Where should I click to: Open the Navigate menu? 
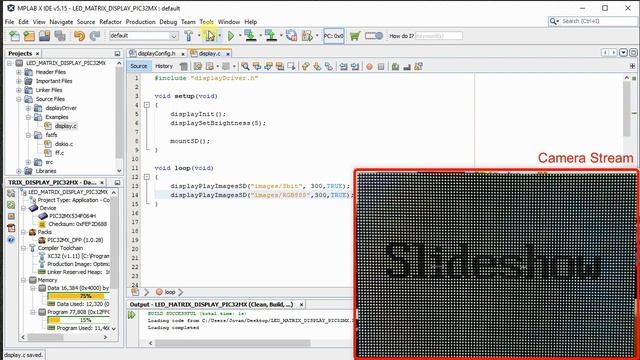click(61, 22)
